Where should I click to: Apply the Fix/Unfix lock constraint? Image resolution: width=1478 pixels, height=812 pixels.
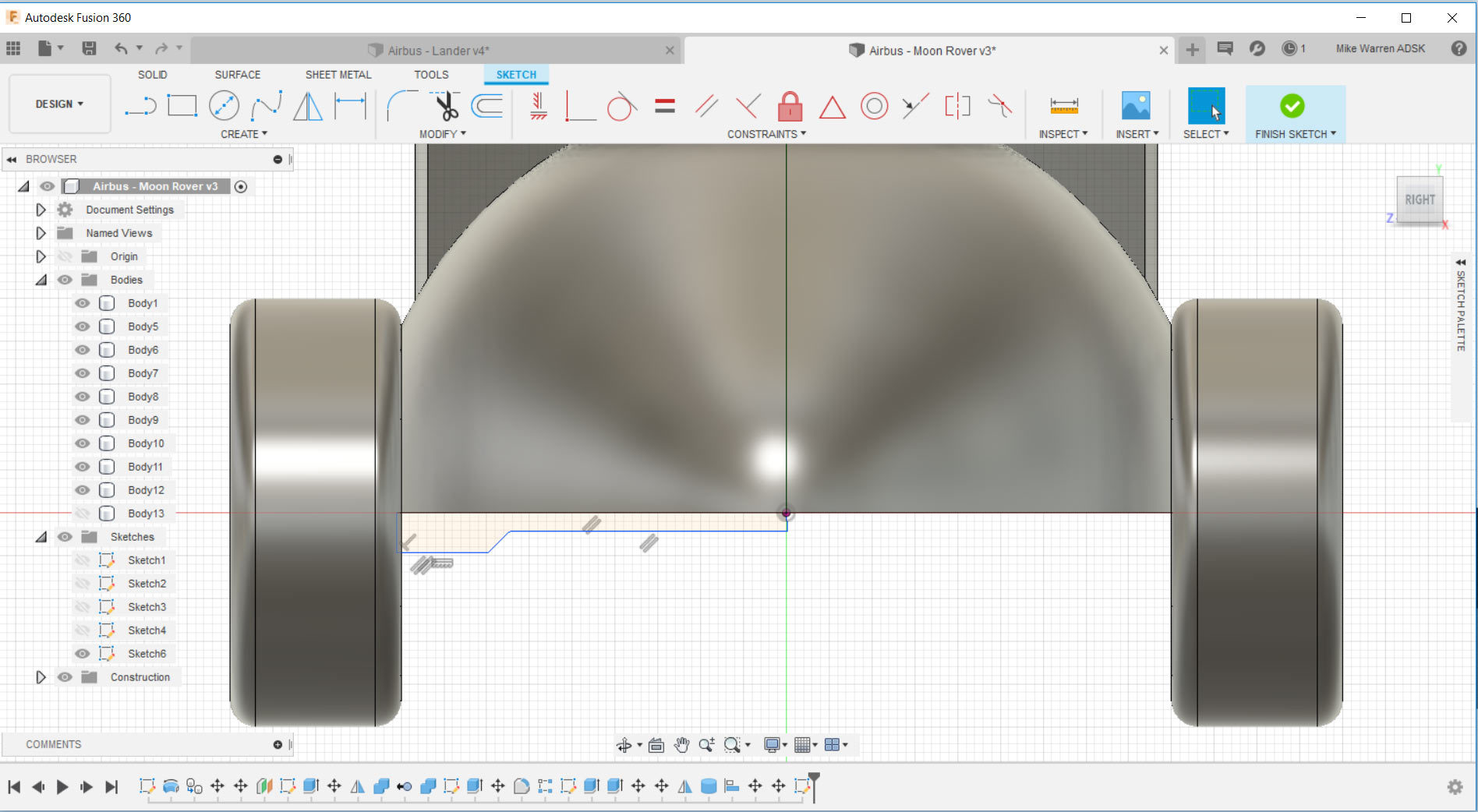(x=790, y=106)
